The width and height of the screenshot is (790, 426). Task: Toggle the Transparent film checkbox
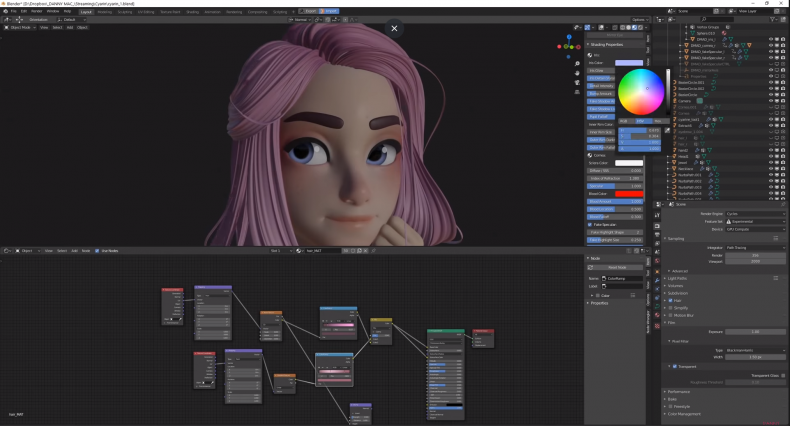pos(675,367)
